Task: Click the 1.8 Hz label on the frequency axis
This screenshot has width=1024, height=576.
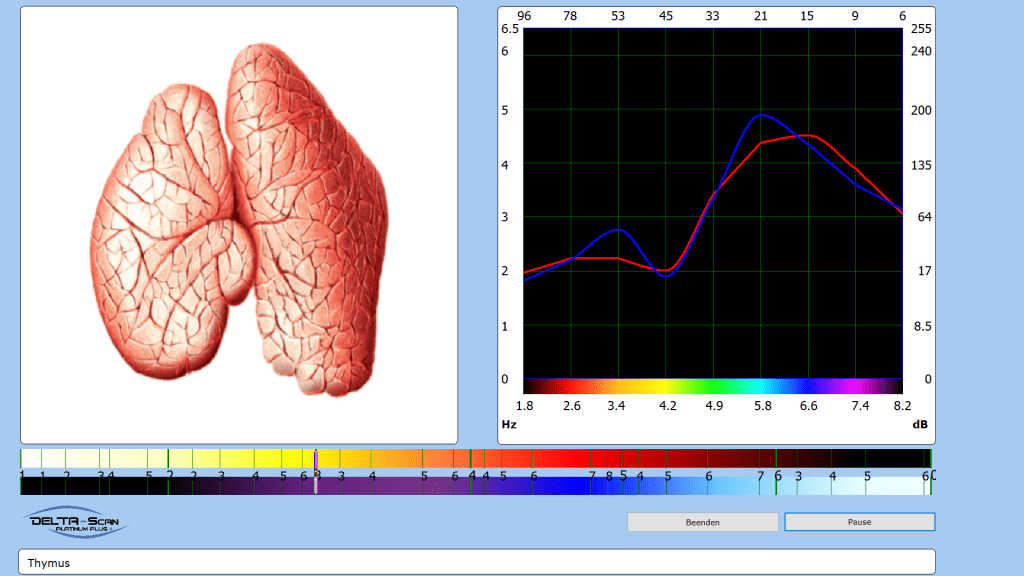Action: 523,406
